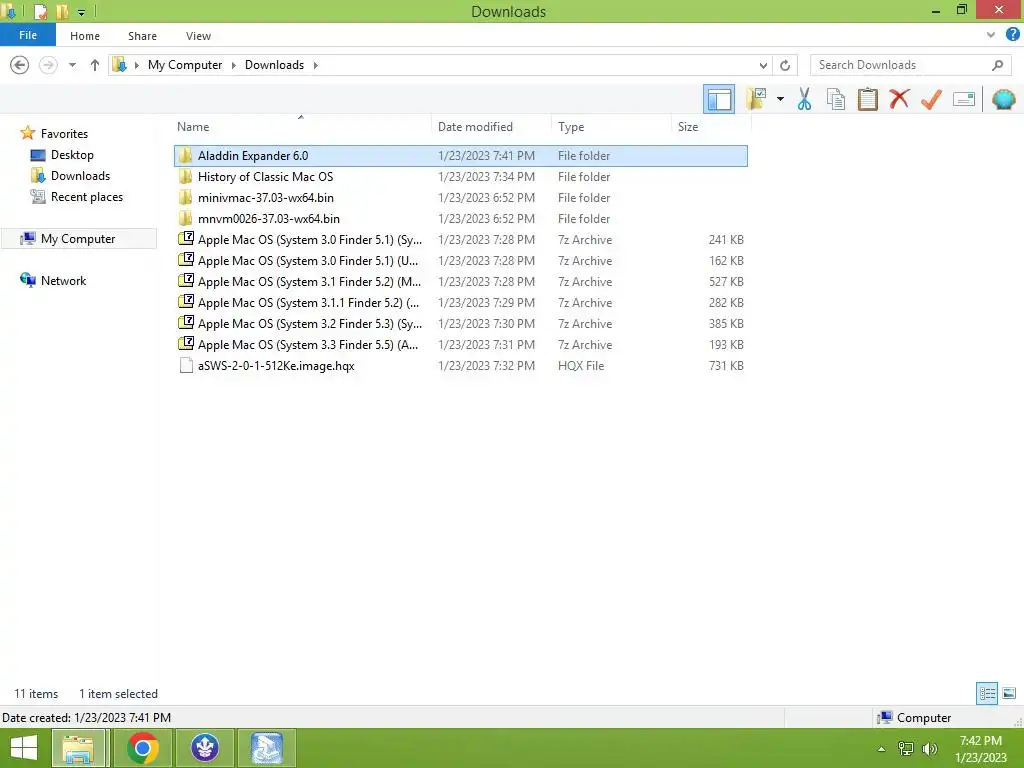Switch to Details view in status bar

987,693
